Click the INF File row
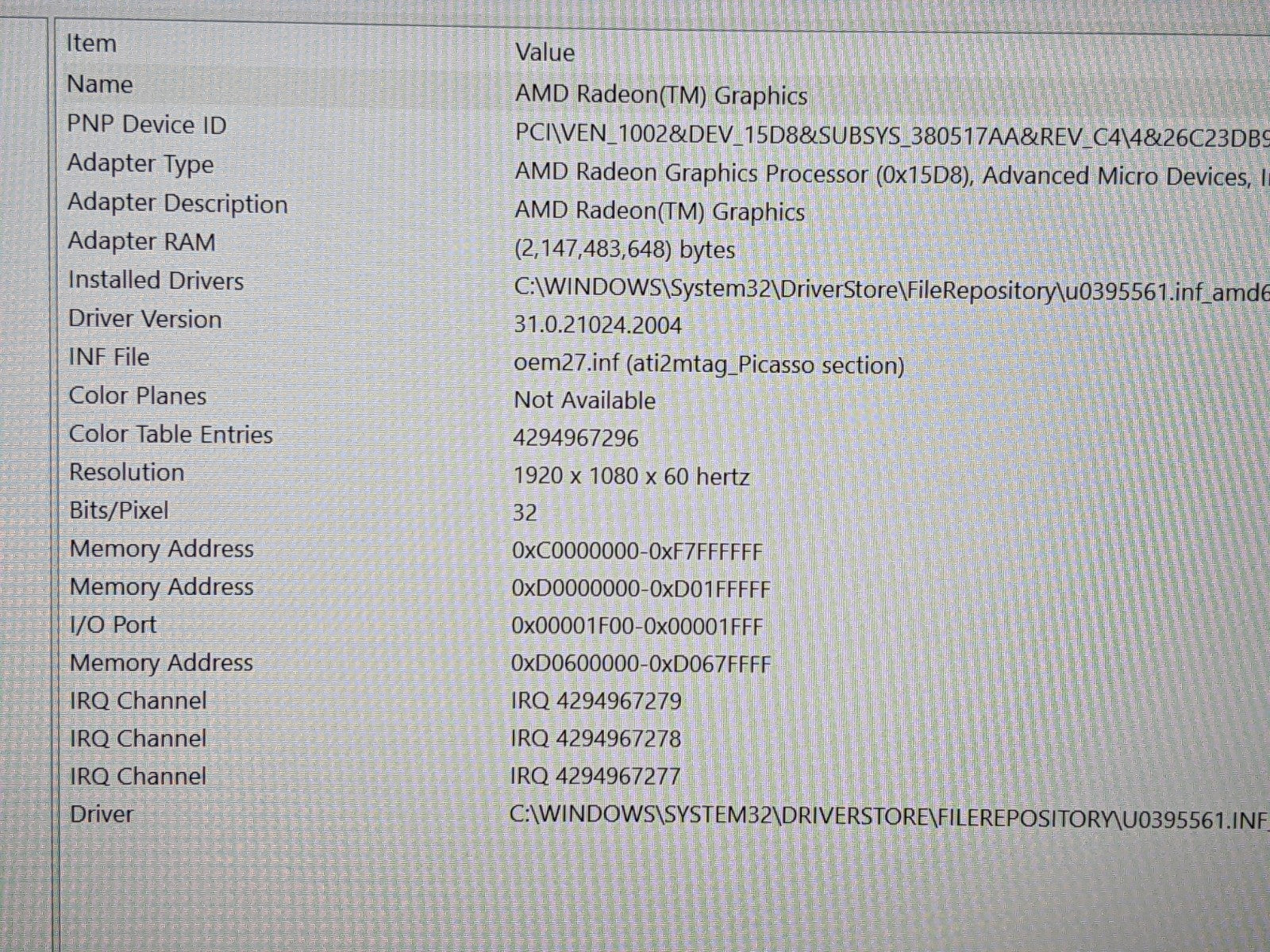1270x952 pixels. click(x=109, y=357)
